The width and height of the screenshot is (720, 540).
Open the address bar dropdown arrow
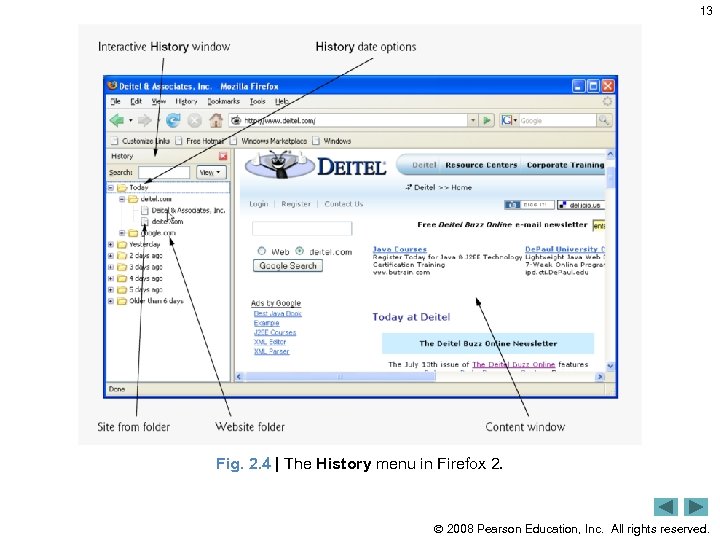point(473,121)
